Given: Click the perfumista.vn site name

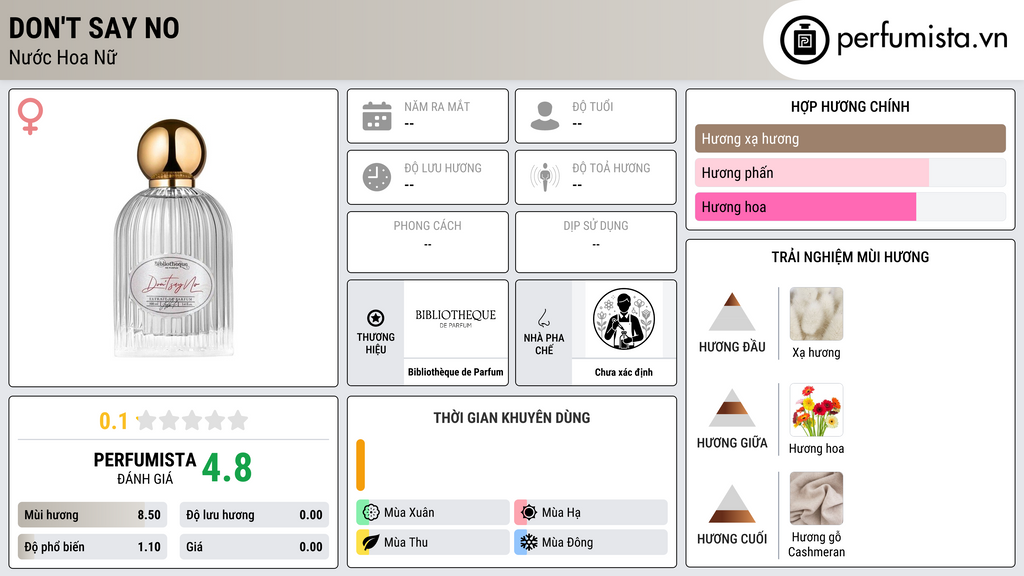Looking at the screenshot, I should coord(922,38).
